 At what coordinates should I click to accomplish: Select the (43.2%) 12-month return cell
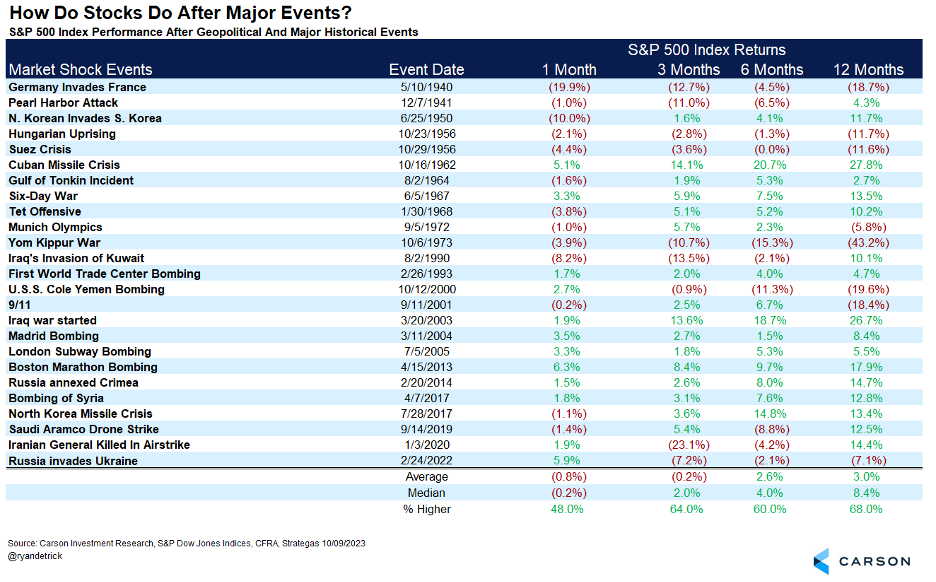(867, 243)
